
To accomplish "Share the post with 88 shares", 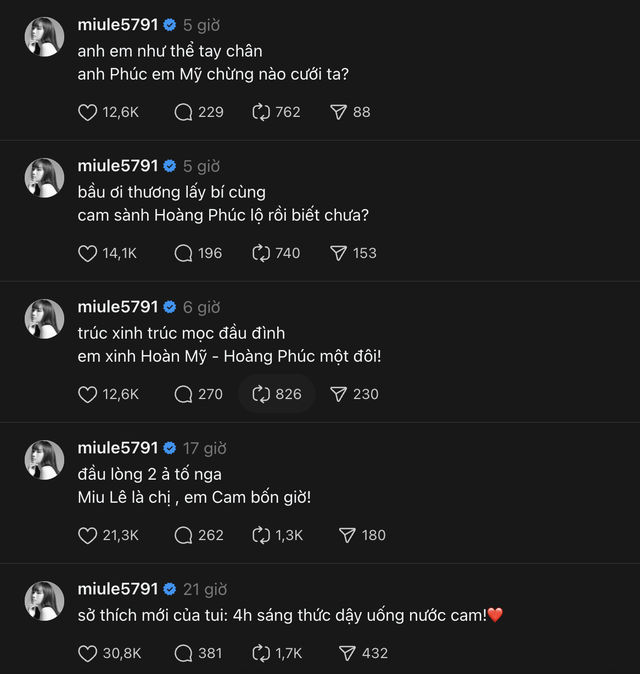I will 338,112.
